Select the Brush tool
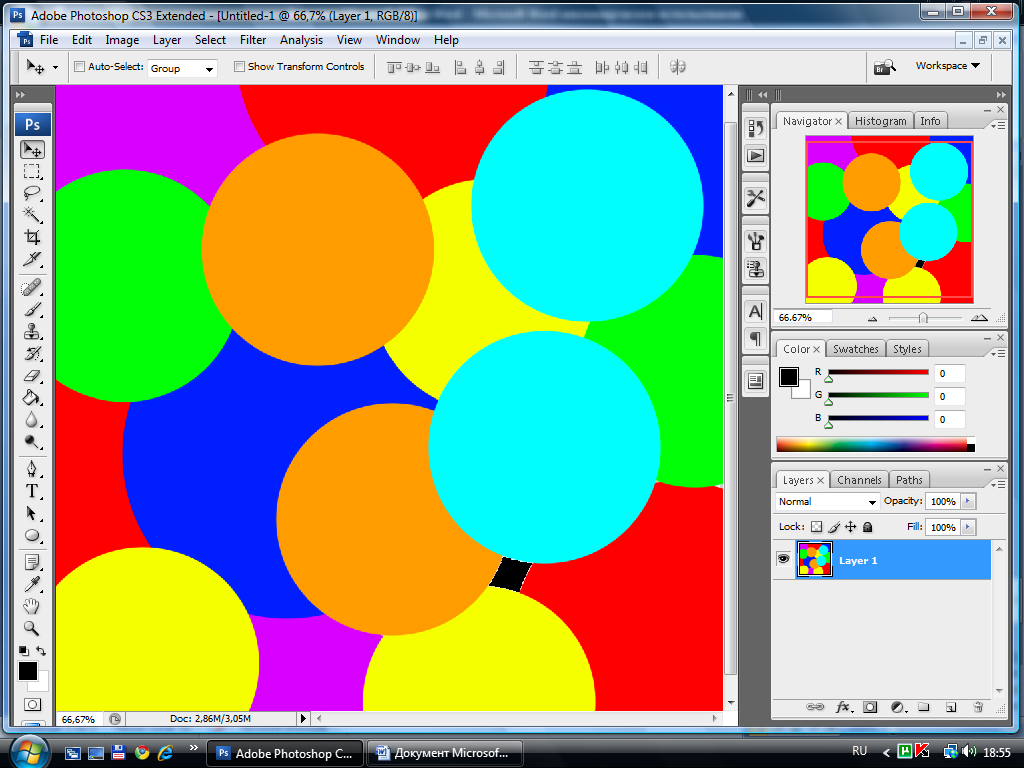The width and height of the screenshot is (1024, 768). pyautogui.click(x=32, y=310)
